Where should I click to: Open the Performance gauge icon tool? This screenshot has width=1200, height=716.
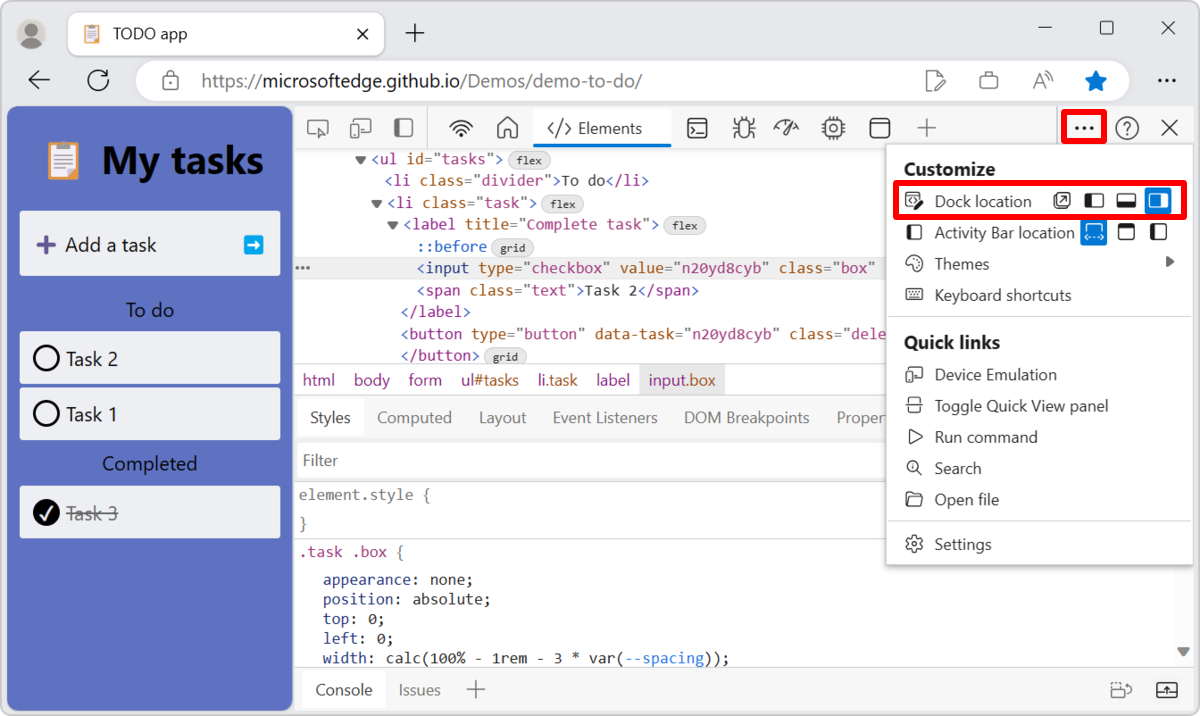(787, 128)
